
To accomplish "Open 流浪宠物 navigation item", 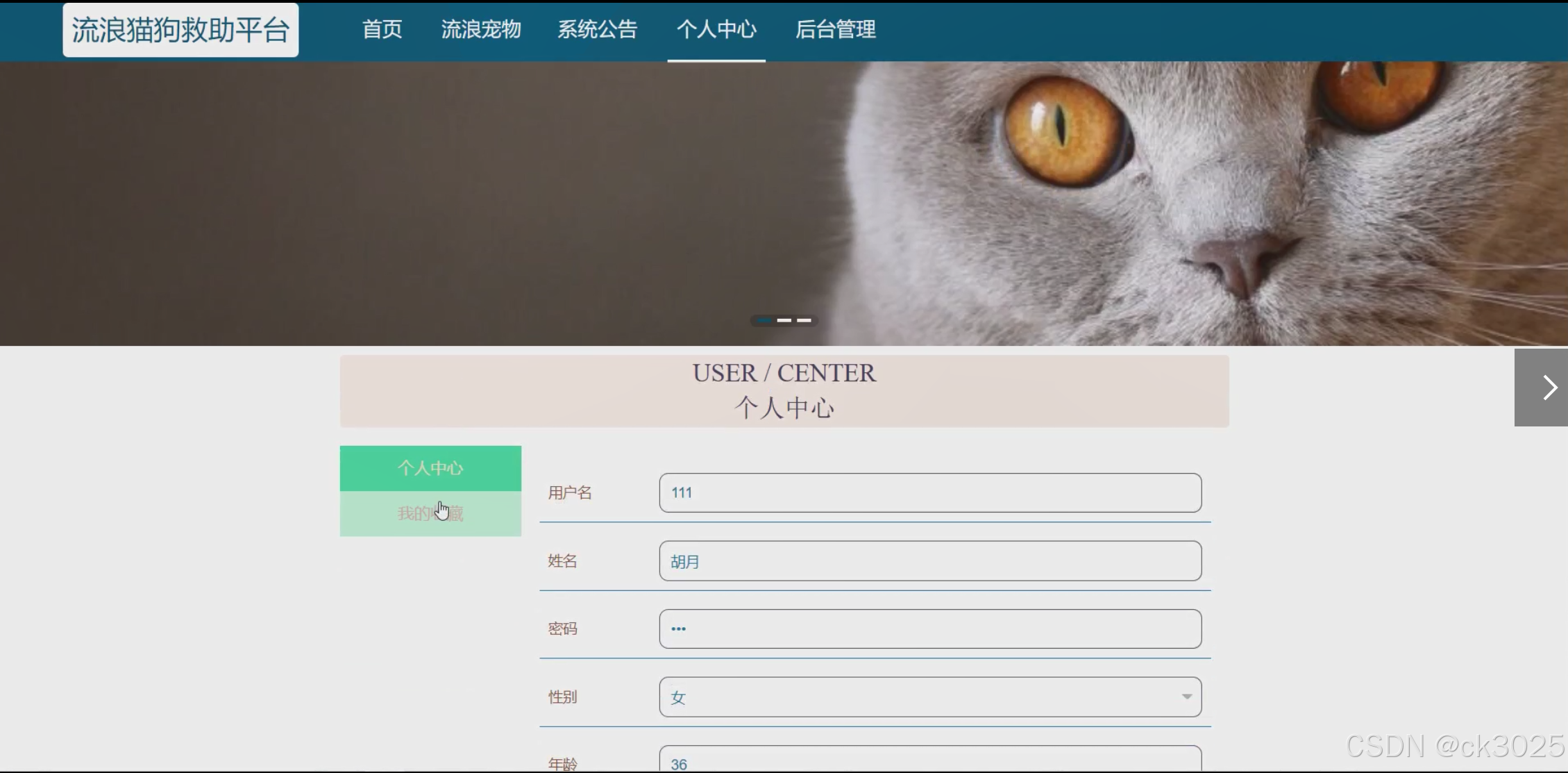I will [x=481, y=30].
